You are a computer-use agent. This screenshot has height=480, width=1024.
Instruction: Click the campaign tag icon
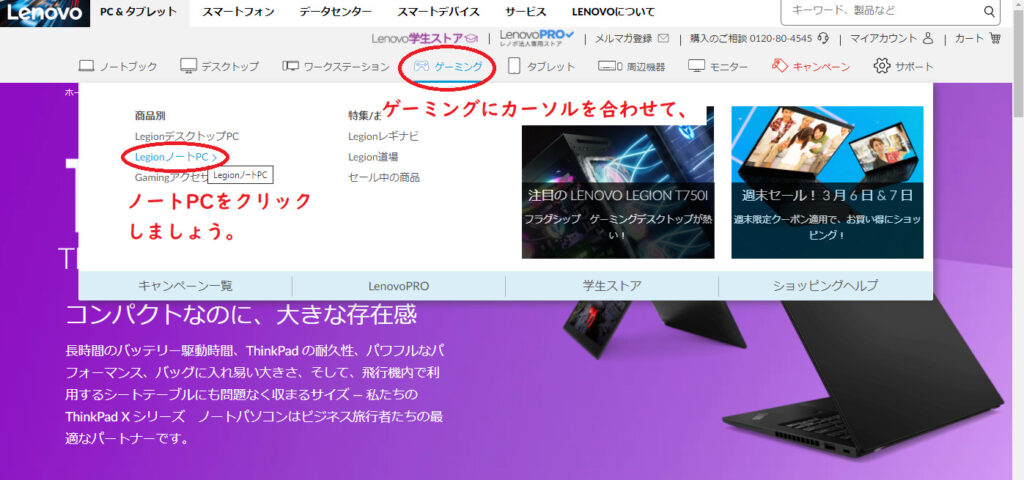click(x=779, y=65)
